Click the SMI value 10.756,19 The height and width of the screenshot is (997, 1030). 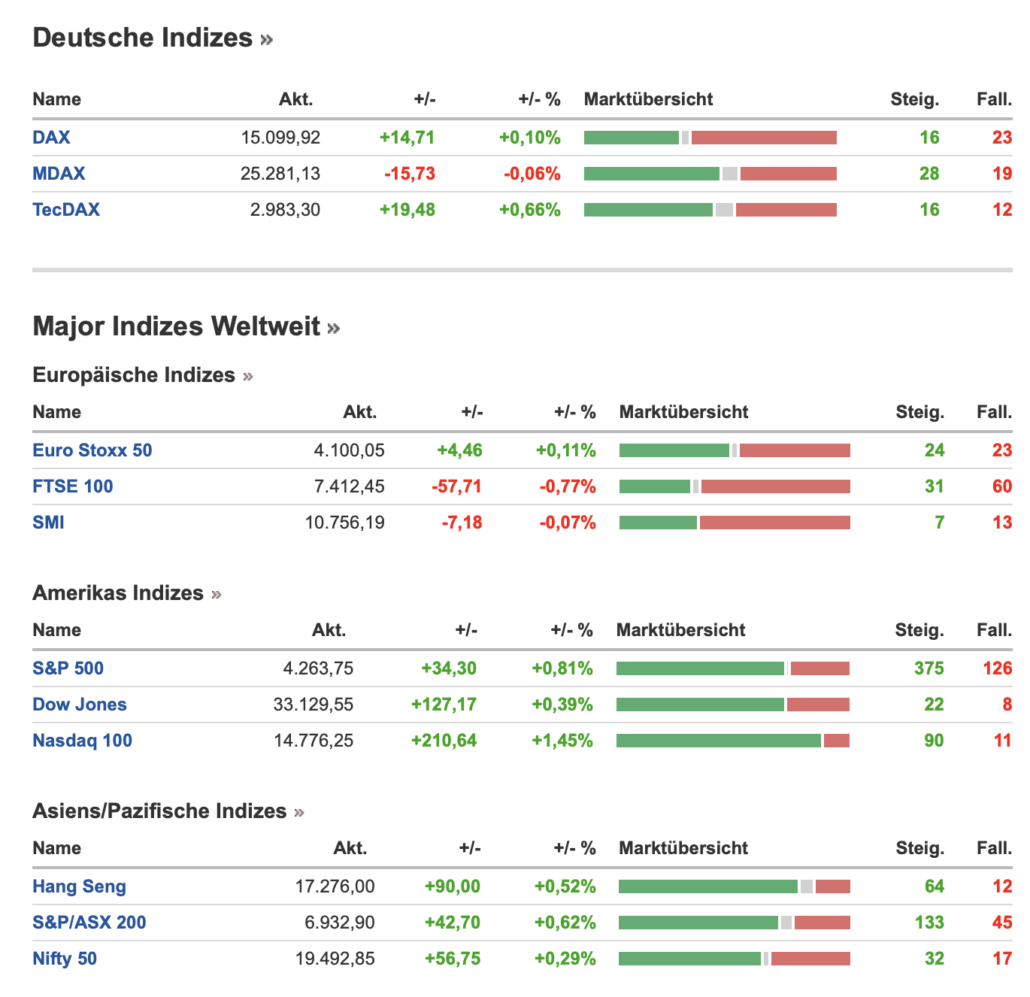(x=345, y=522)
